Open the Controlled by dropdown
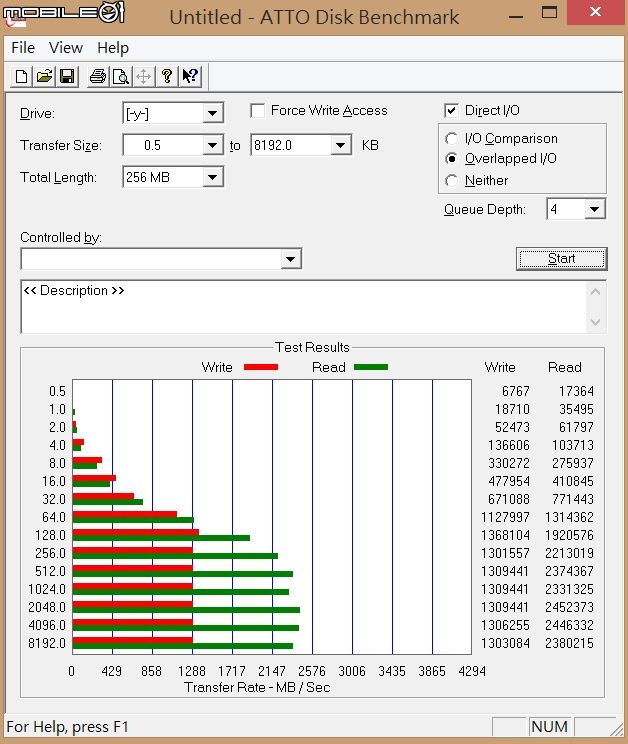The height and width of the screenshot is (744, 628). tap(290, 259)
